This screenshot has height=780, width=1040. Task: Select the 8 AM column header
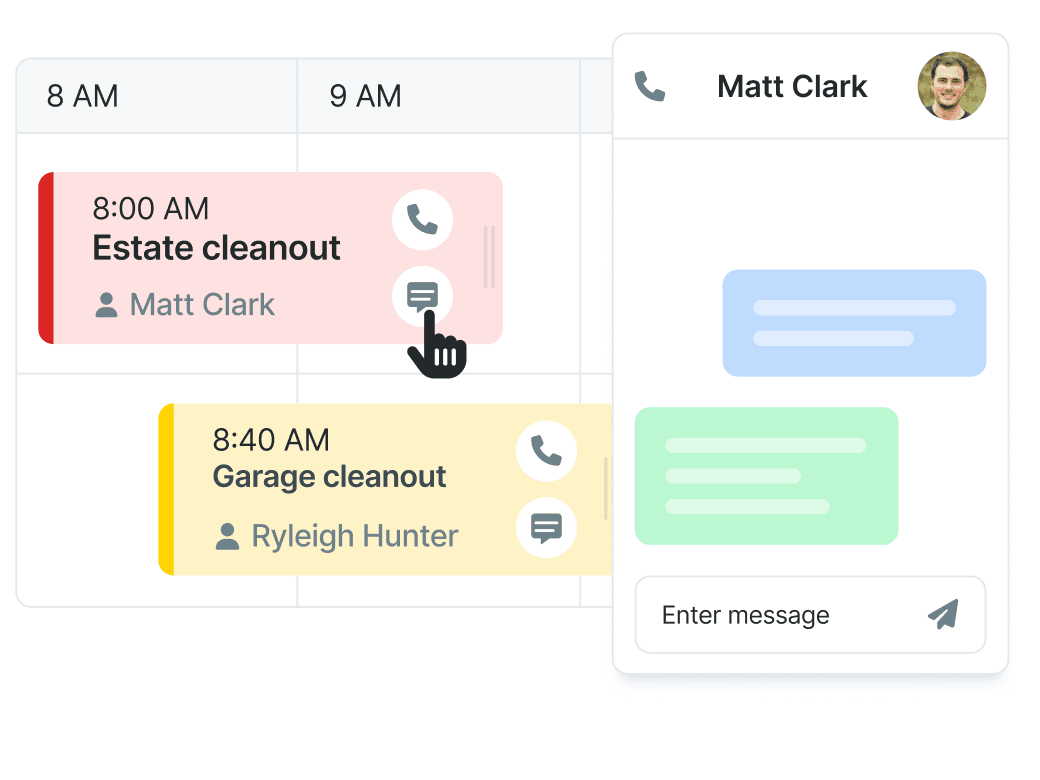point(157,96)
